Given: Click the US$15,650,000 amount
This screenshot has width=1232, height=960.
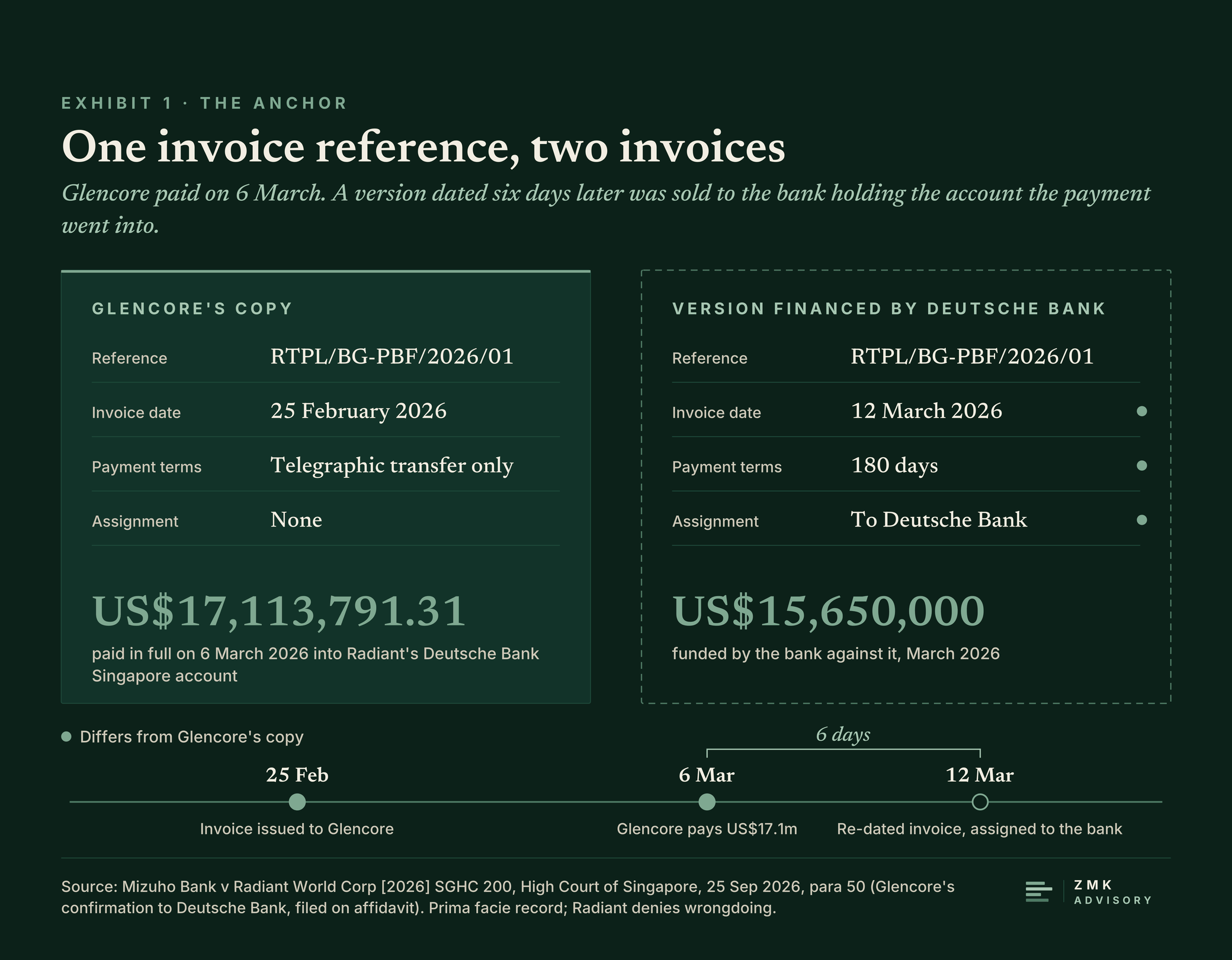Looking at the screenshot, I should [x=828, y=611].
